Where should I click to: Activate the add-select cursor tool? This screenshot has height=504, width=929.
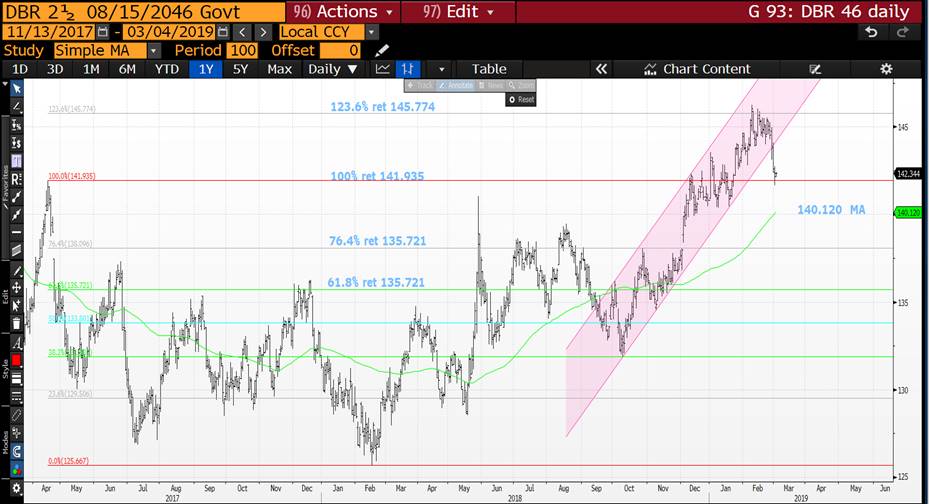coord(17,306)
